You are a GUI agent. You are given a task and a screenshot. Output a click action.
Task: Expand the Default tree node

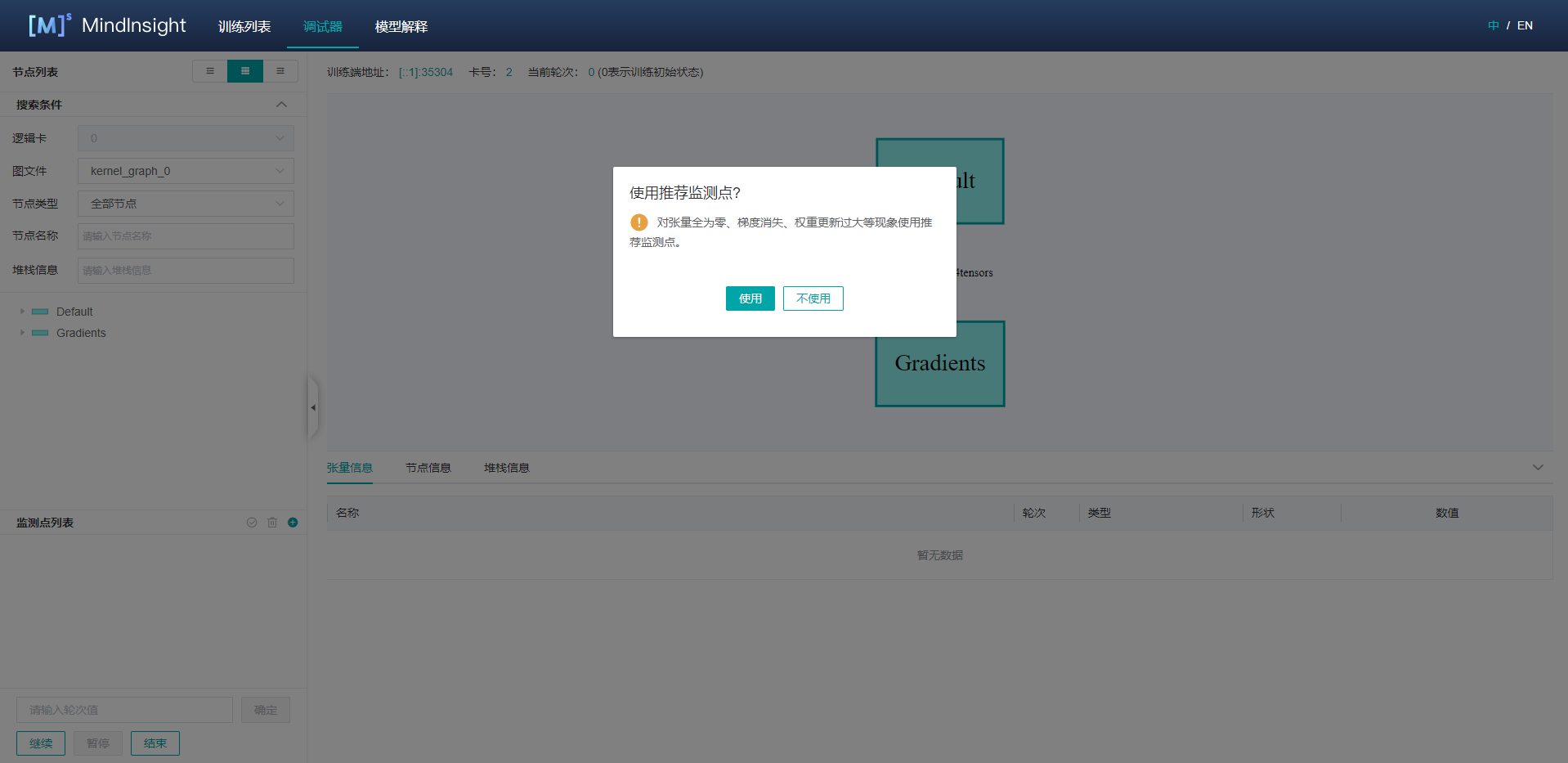[22, 312]
